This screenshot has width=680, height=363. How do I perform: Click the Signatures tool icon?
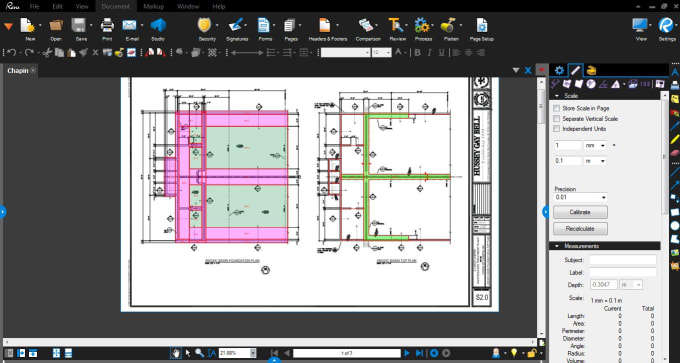(x=236, y=26)
